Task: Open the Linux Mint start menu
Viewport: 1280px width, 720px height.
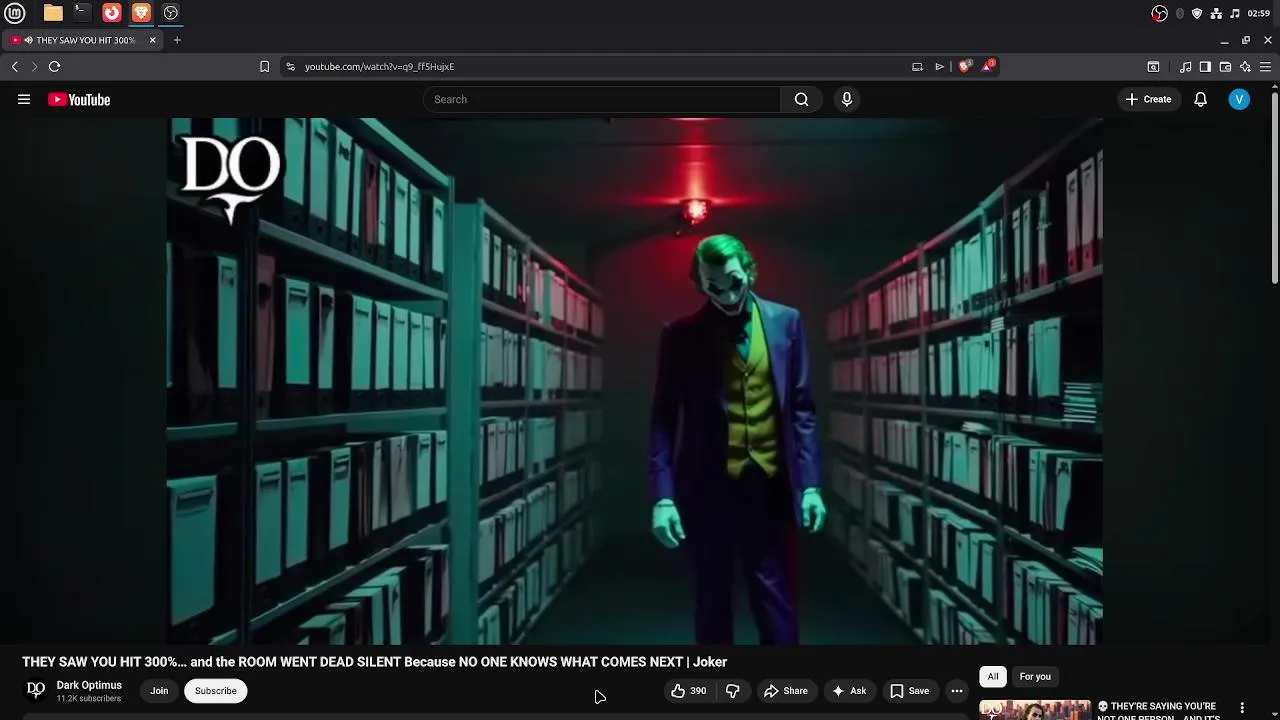Action: (17, 13)
